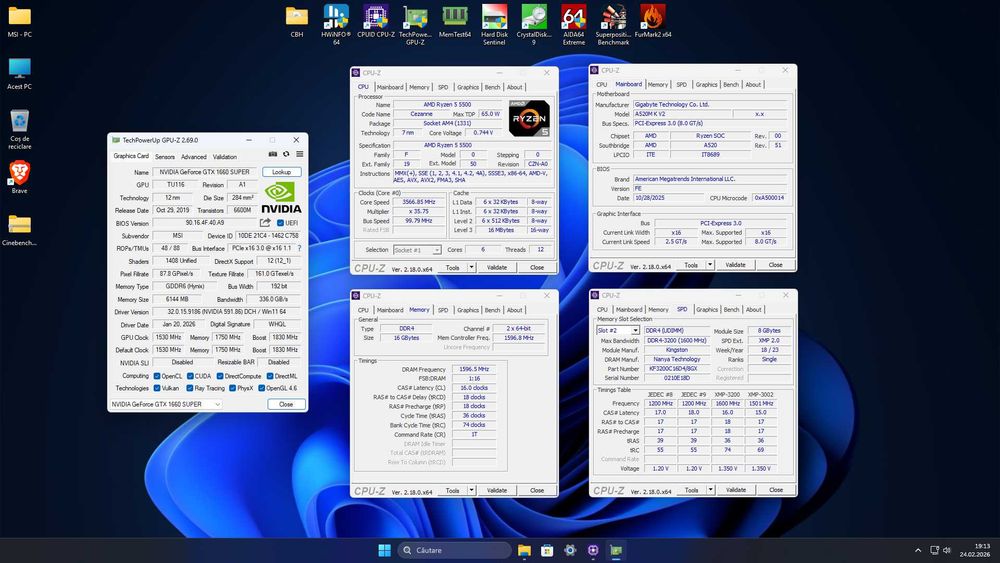Select Graphics tab in CPU-Z Mainboard window
The image size is (1000, 563).
point(706,85)
